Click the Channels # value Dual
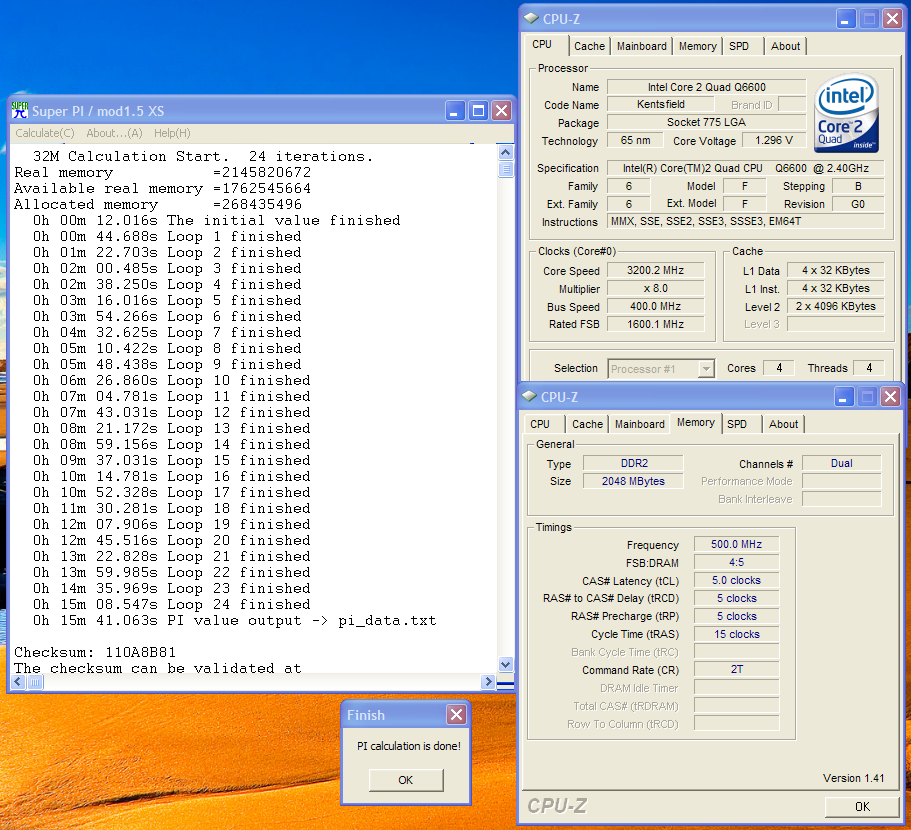This screenshot has height=830, width=911. [842, 463]
